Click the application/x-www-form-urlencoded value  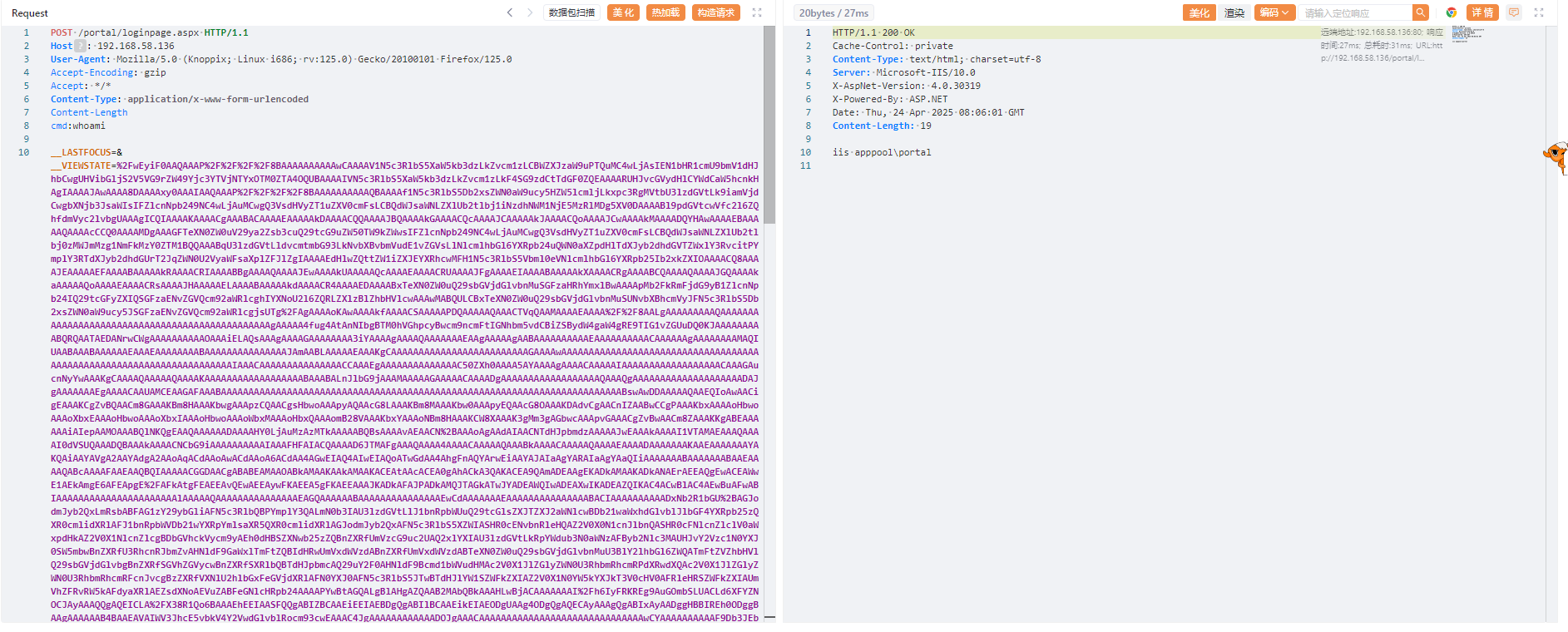218,100
